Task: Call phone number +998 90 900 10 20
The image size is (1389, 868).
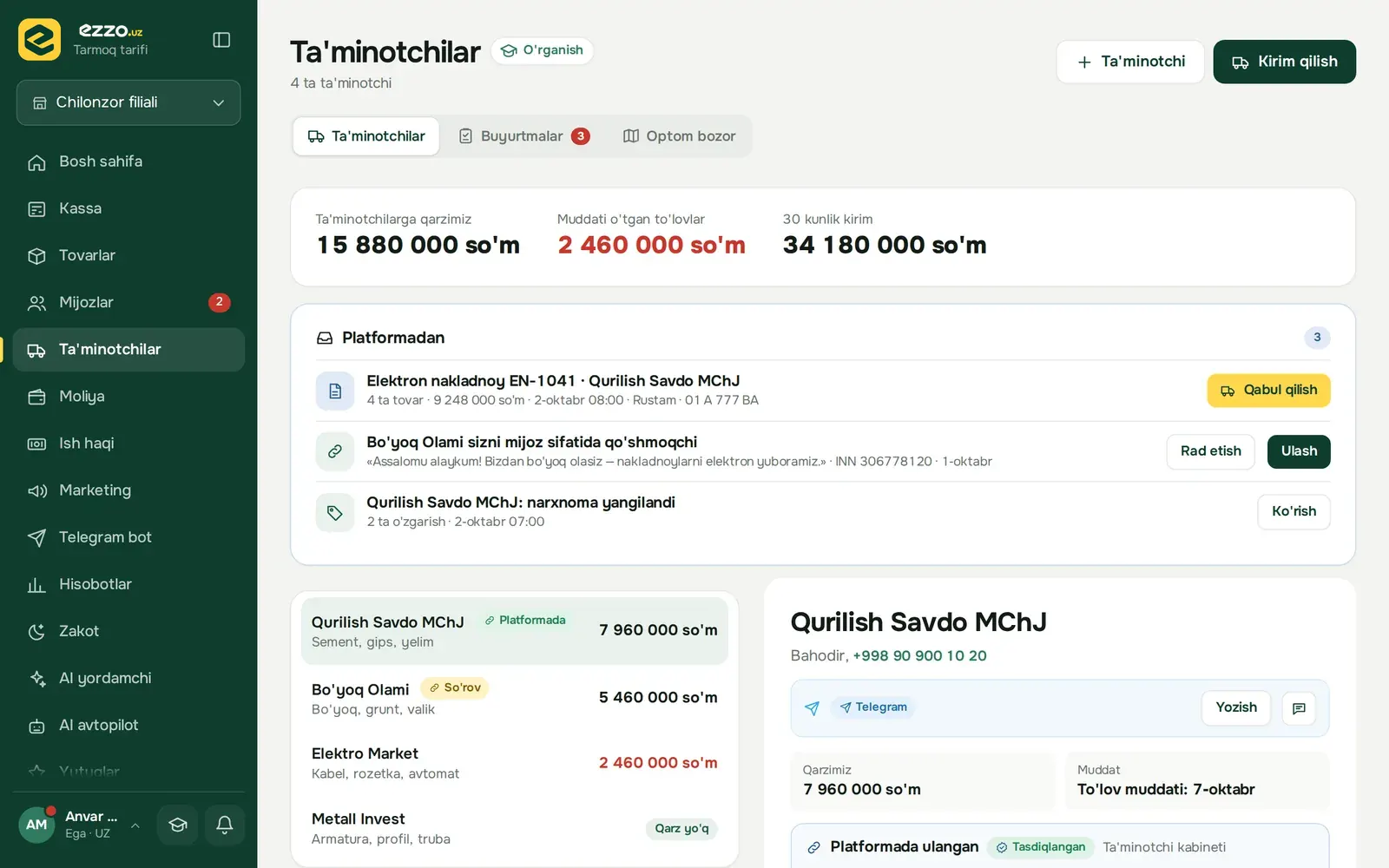Action: (x=919, y=656)
